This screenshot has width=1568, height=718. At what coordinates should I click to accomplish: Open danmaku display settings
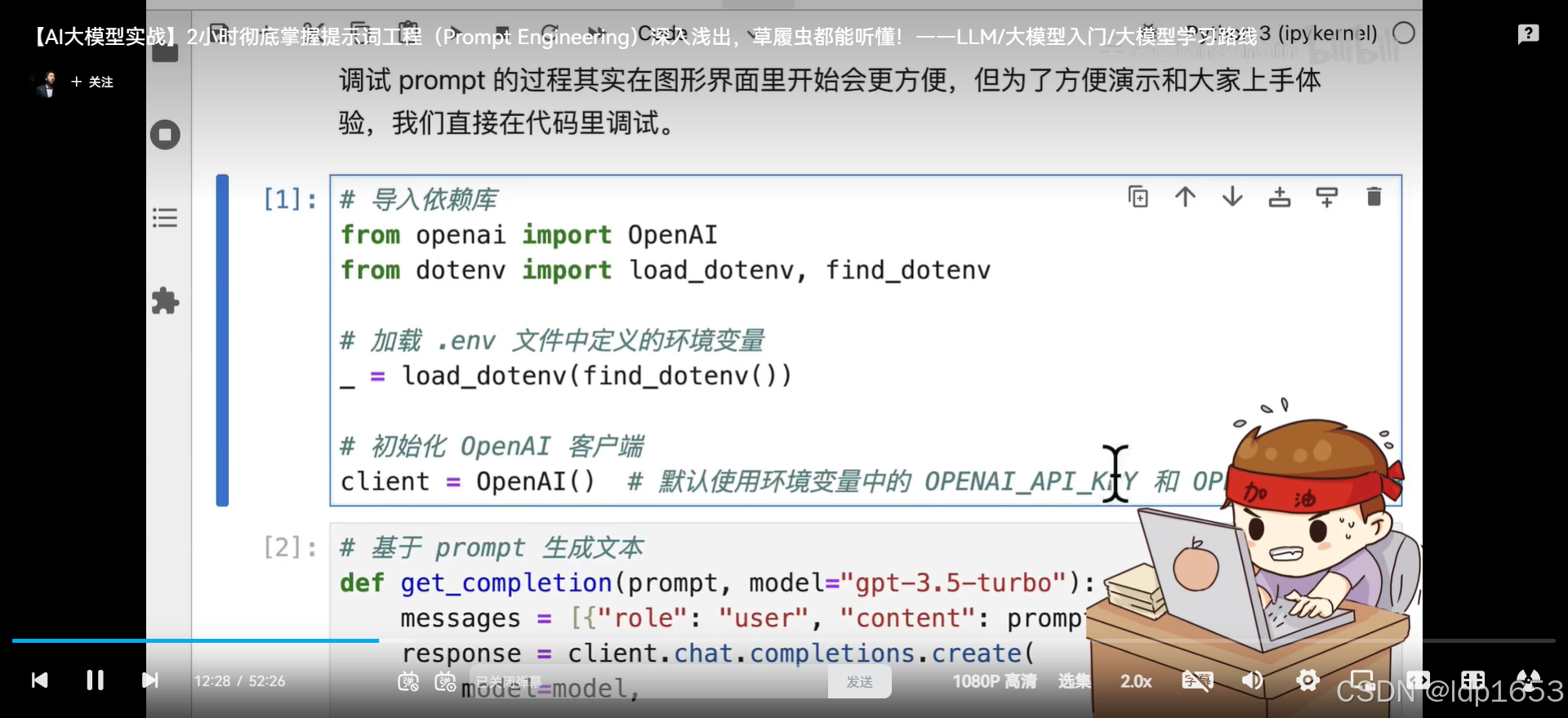point(445,681)
